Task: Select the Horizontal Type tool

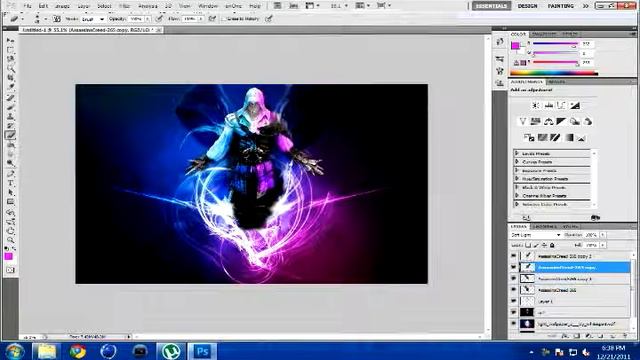Action: pos(10,183)
